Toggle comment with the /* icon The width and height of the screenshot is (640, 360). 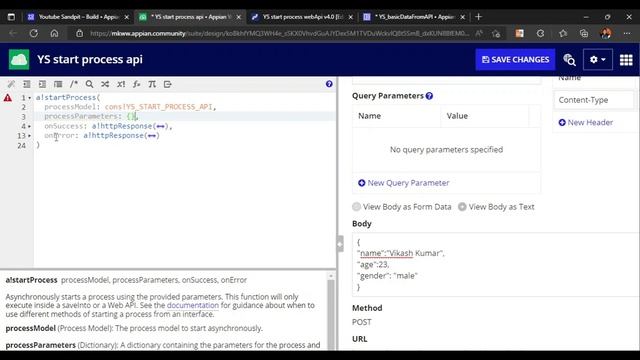click(73, 84)
